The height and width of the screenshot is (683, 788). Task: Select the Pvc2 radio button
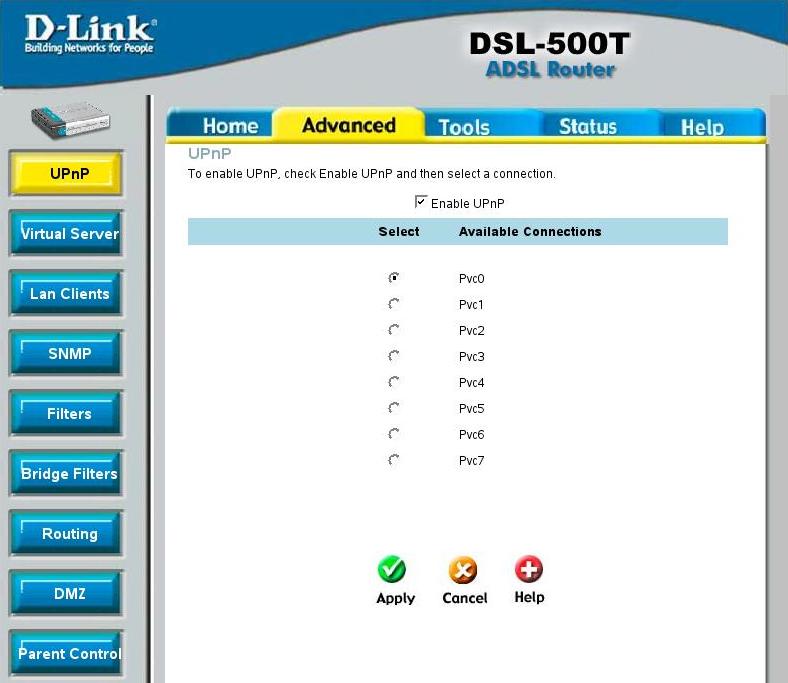393,330
